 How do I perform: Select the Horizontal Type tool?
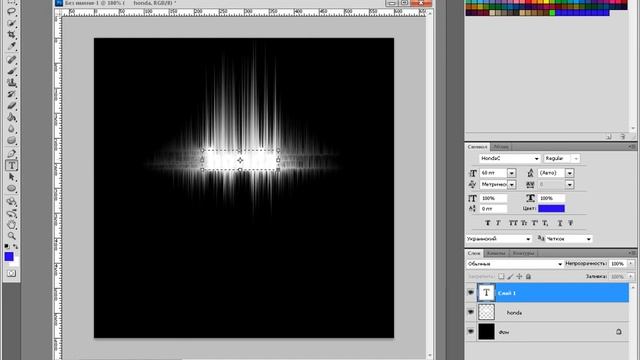[11, 165]
